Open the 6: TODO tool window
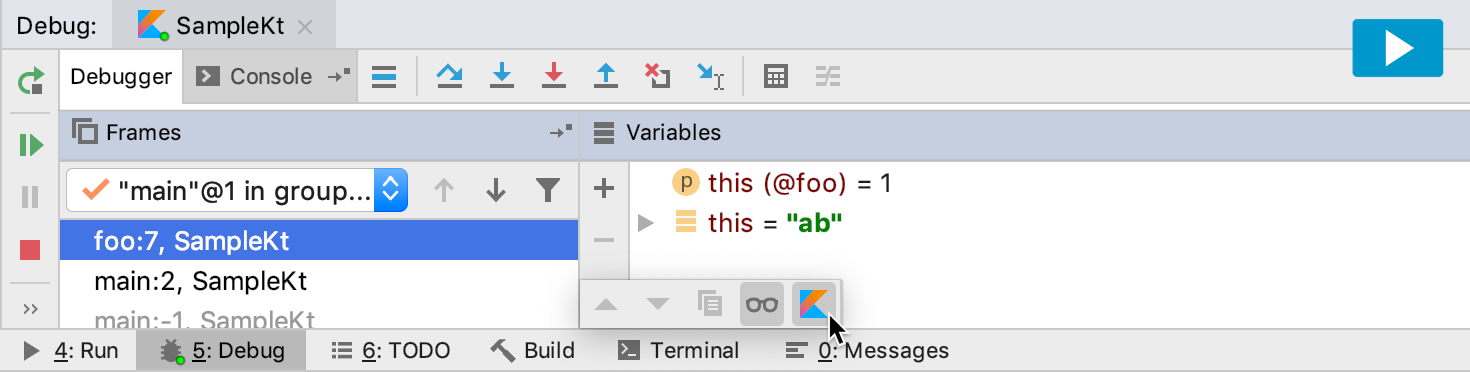 point(391,351)
